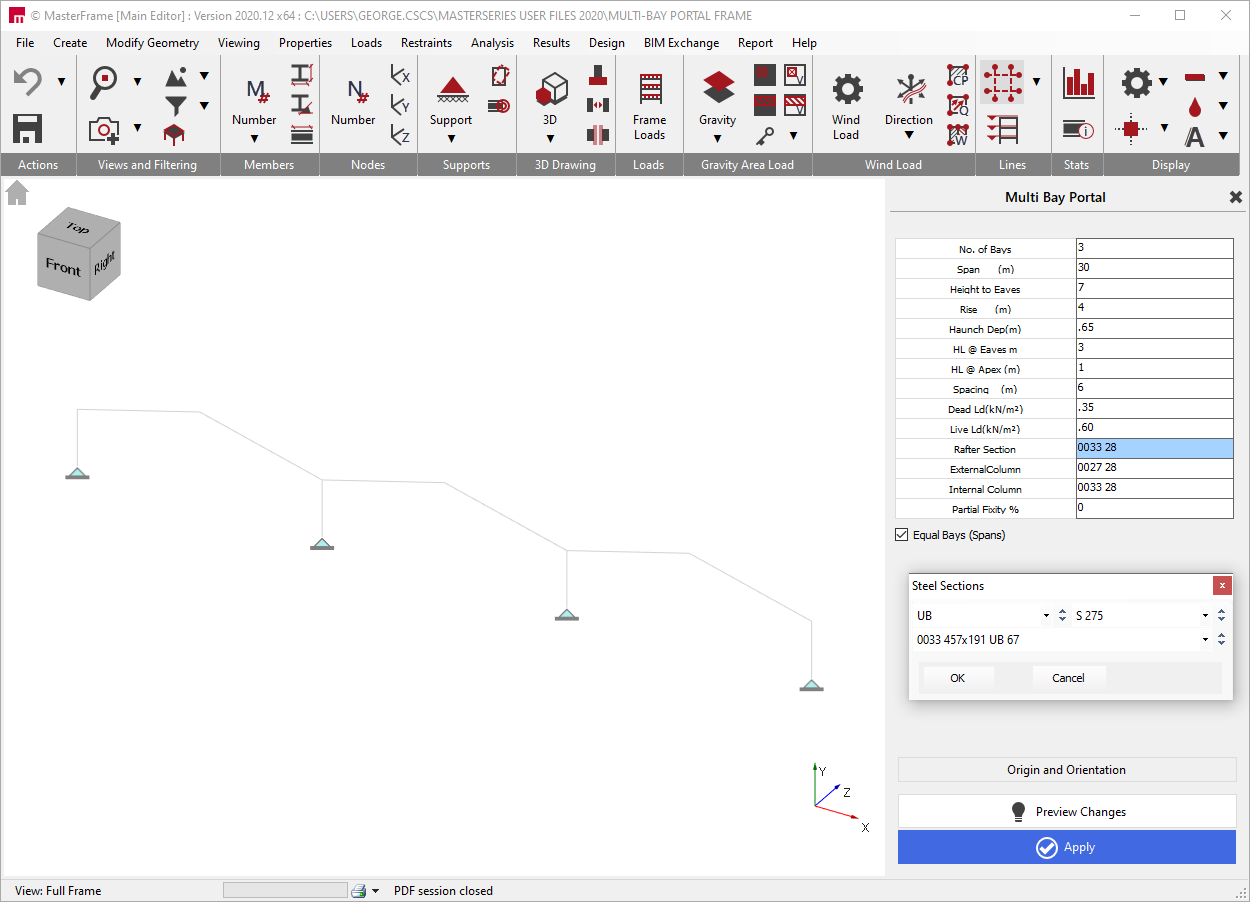The width and height of the screenshot is (1250, 902).
Task: Open the Analysis menu
Action: coord(492,43)
